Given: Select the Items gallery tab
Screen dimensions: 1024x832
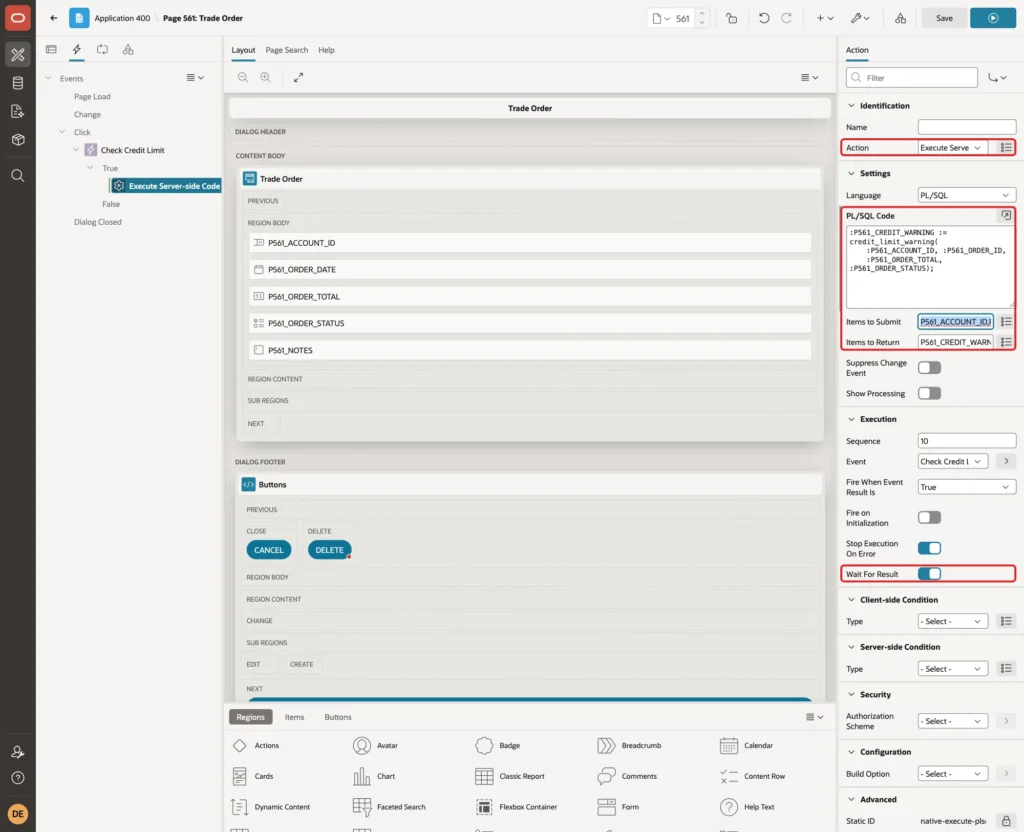Looking at the screenshot, I should pos(295,717).
